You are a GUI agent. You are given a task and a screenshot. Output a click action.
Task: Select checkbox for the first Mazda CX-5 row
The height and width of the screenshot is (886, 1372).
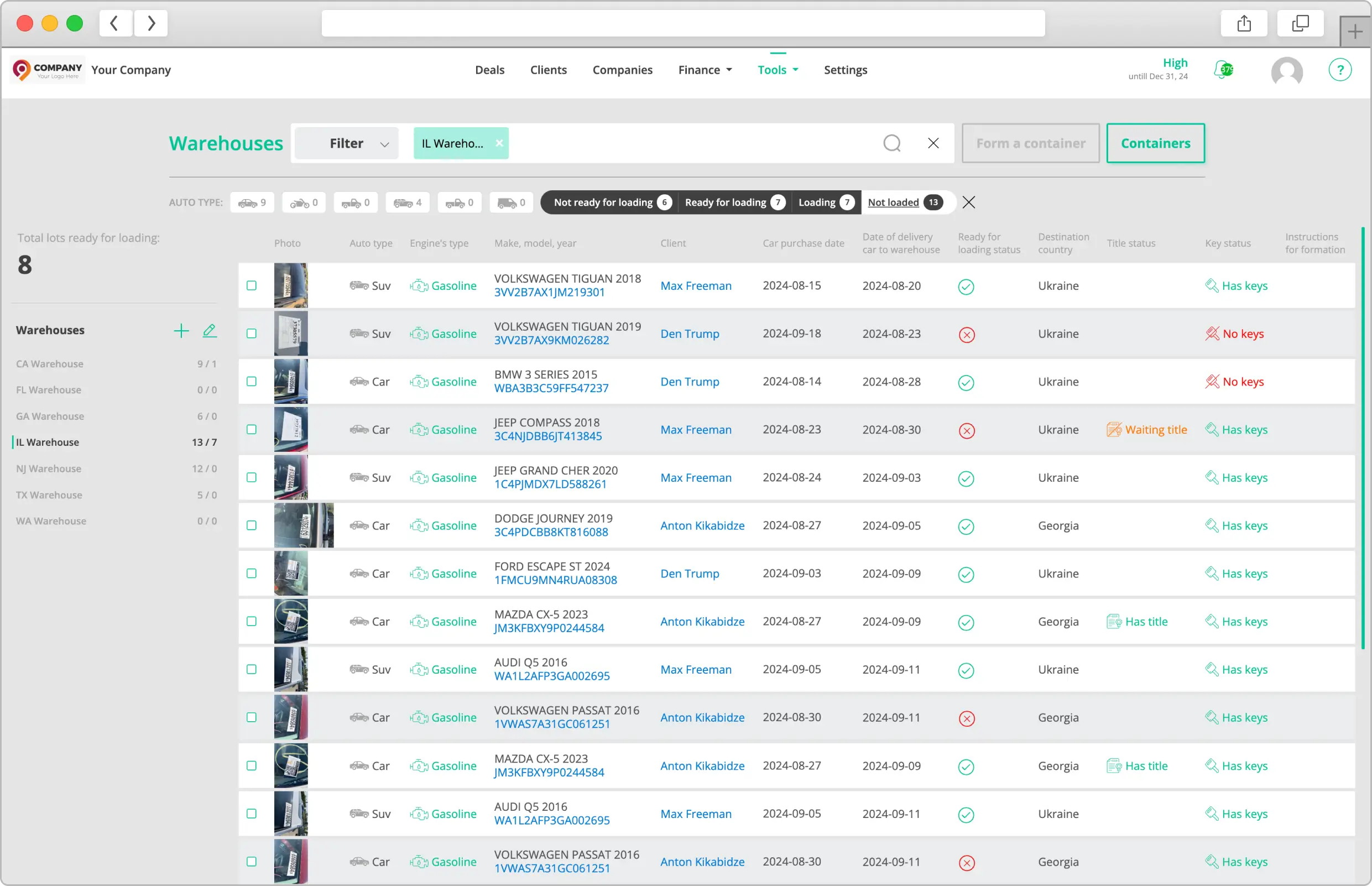tap(252, 621)
